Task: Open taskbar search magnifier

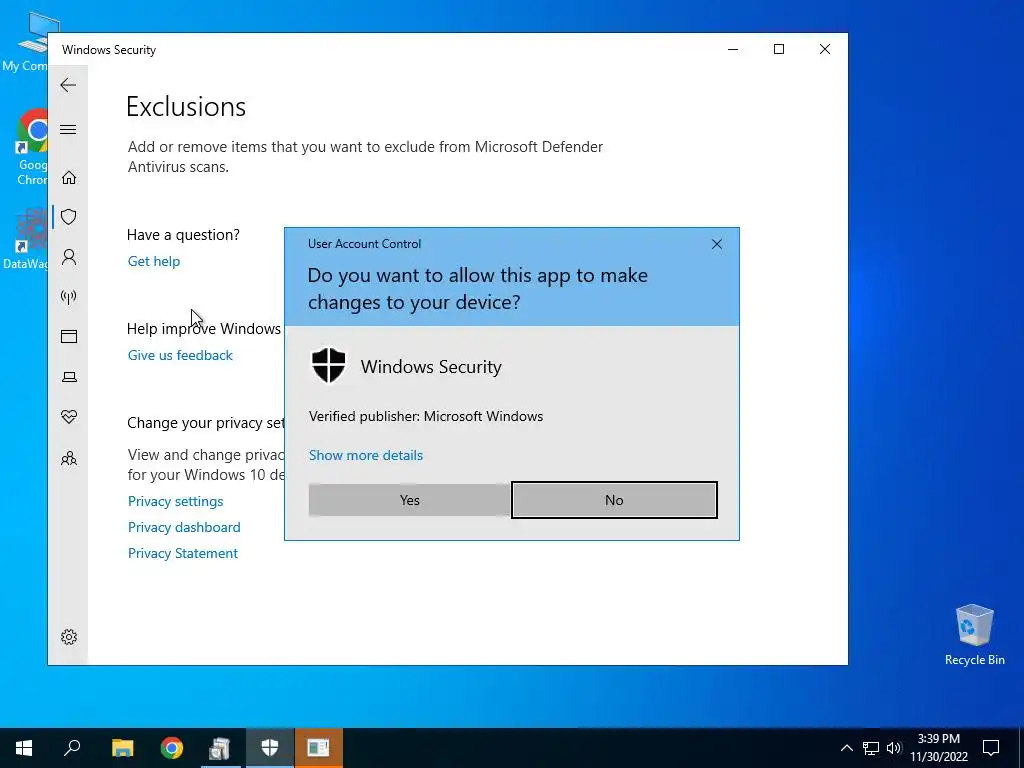Action: coord(72,748)
